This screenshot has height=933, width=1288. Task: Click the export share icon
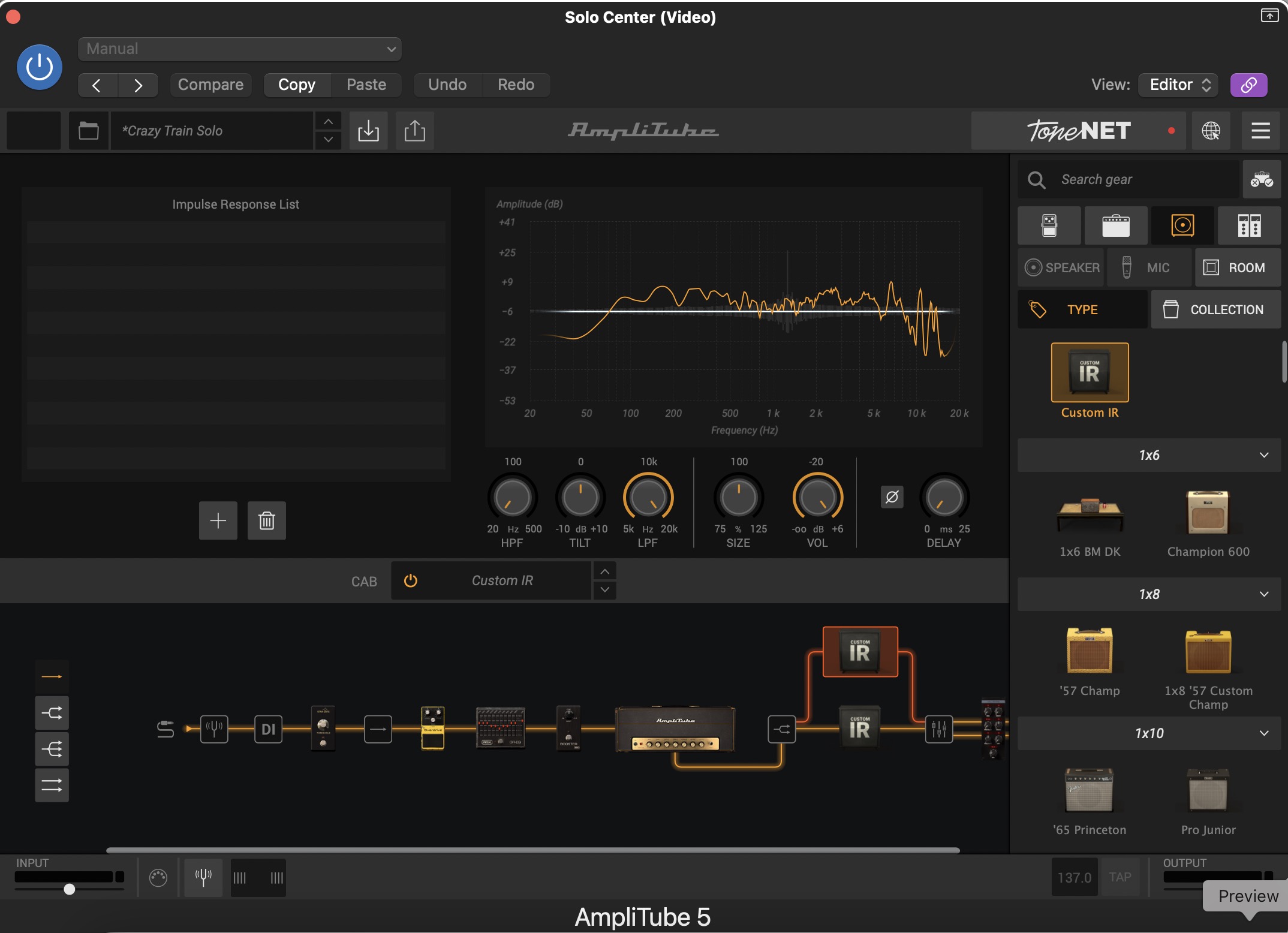[x=415, y=130]
